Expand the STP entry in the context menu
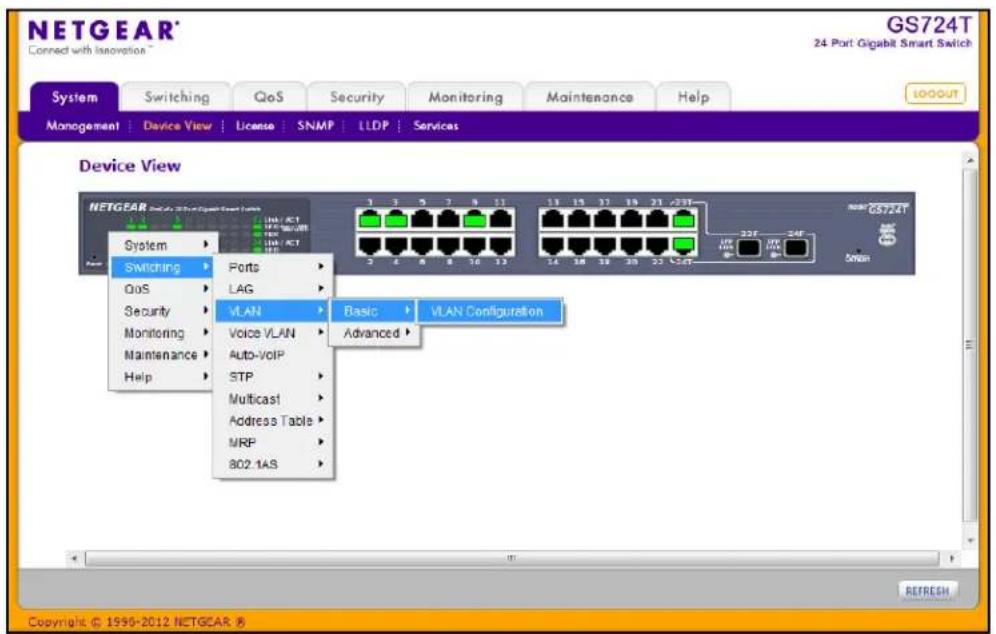Screen dimensions: 996x634 click(x=273, y=377)
